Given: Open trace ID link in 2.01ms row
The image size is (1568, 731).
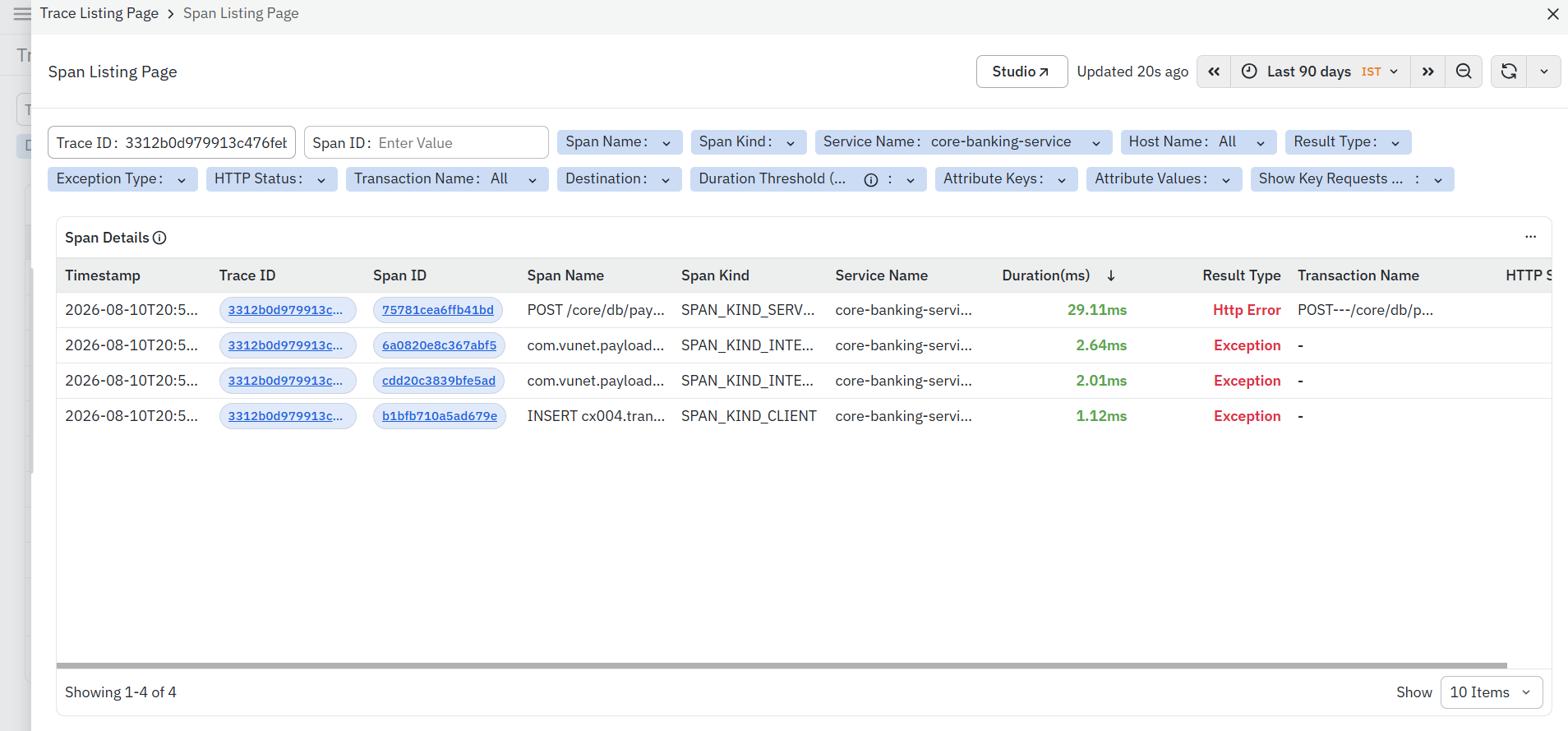Looking at the screenshot, I should tap(286, 381).
